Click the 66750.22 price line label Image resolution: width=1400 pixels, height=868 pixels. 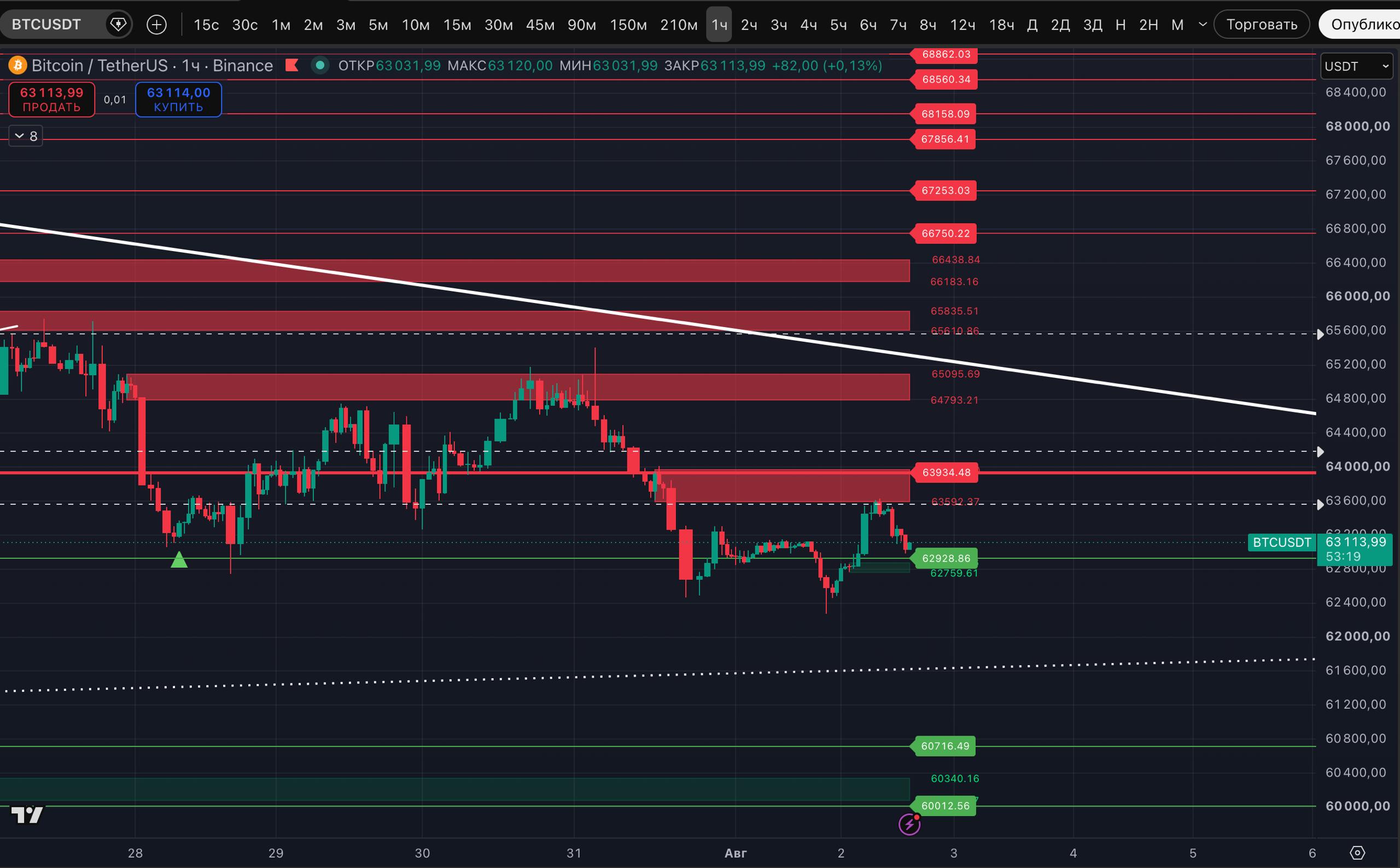(x=945, y=234)
